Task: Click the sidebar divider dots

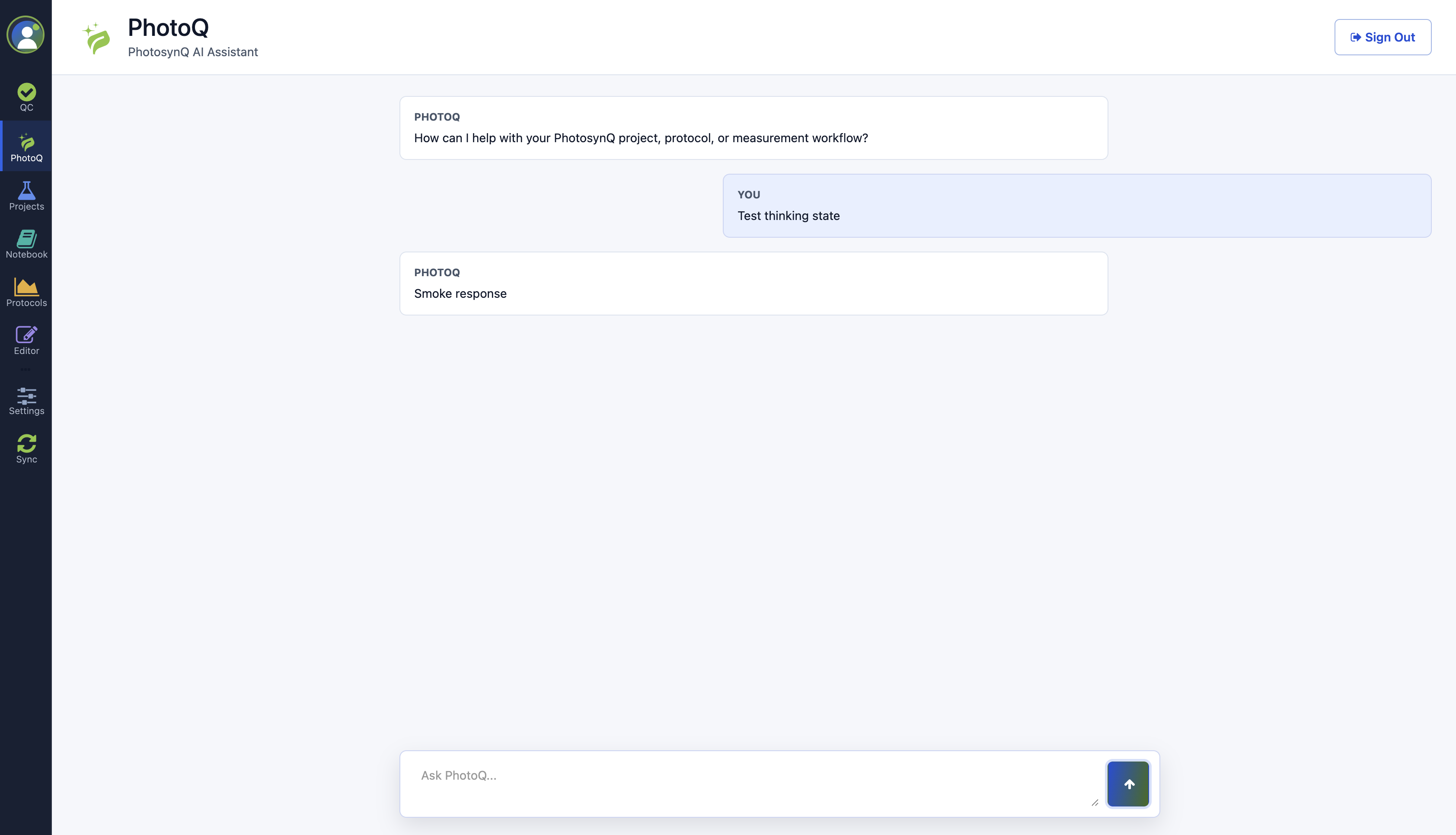Action: 26,370
